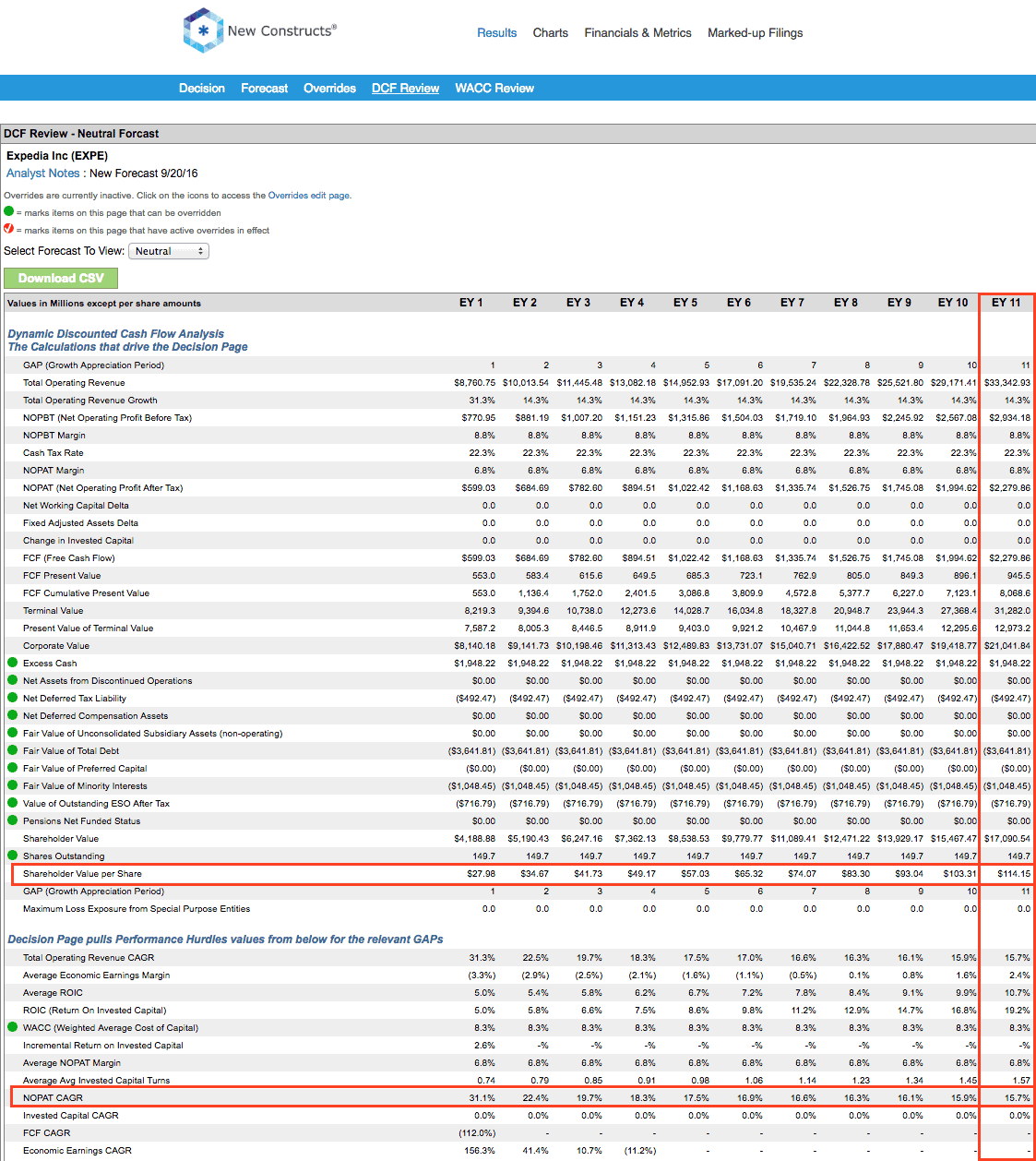The image size is (1036, 1161).
Task: Click the EY 11 column header
Action: click(x=1006, y=303)
